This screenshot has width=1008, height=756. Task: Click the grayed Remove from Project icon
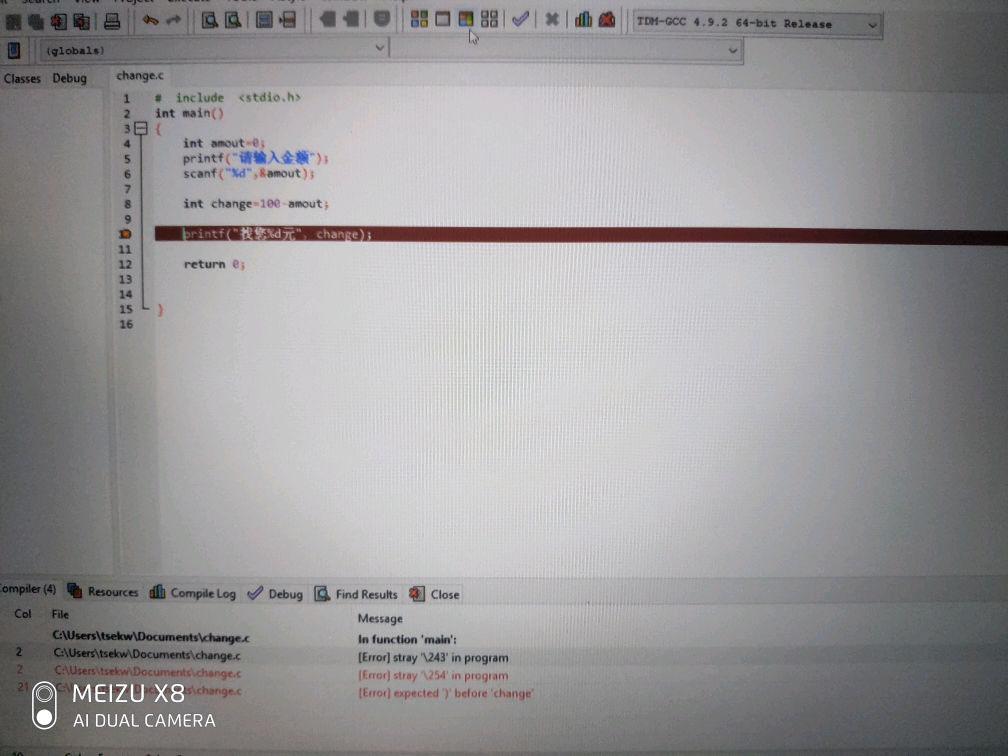point(351,19)
